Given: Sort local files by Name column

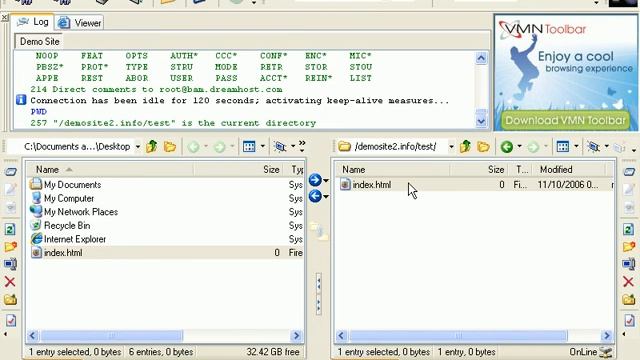Looking at the screenshot, I should point(109,169).
